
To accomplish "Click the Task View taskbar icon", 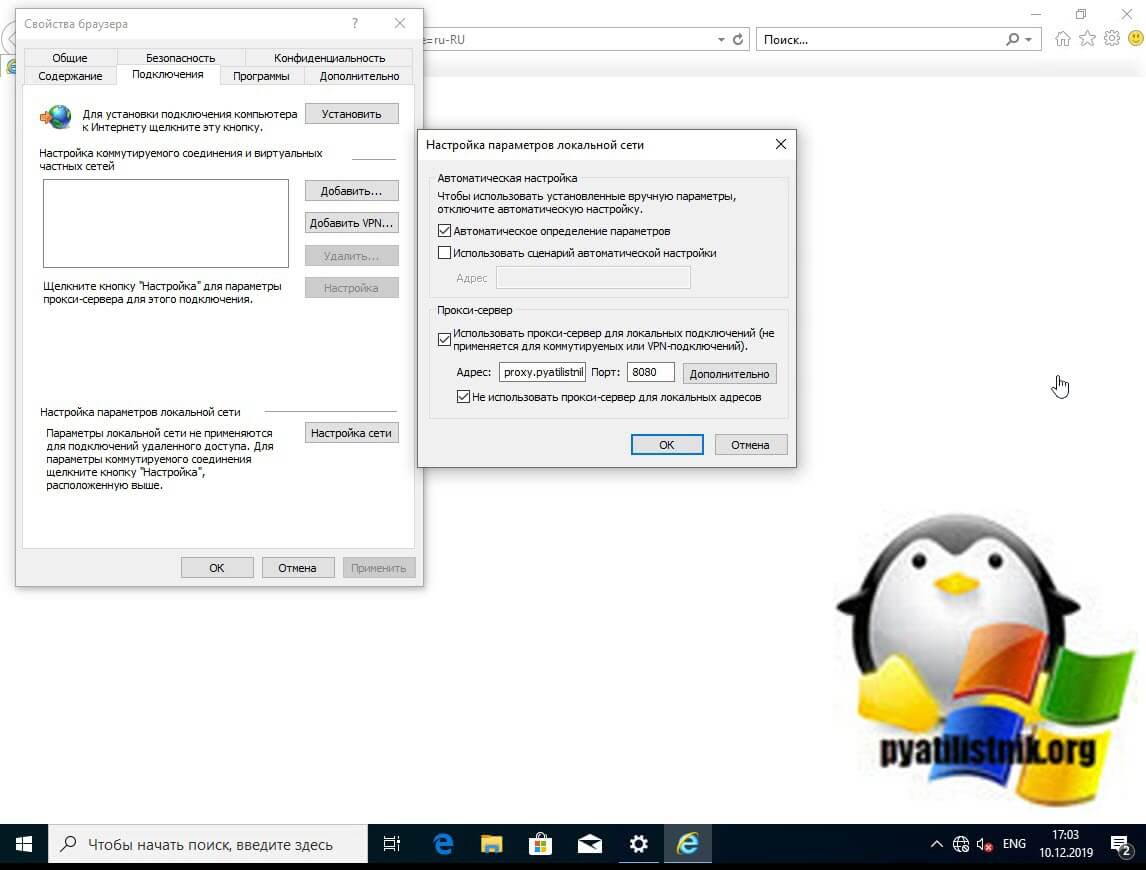I will (x=392, y=844).
